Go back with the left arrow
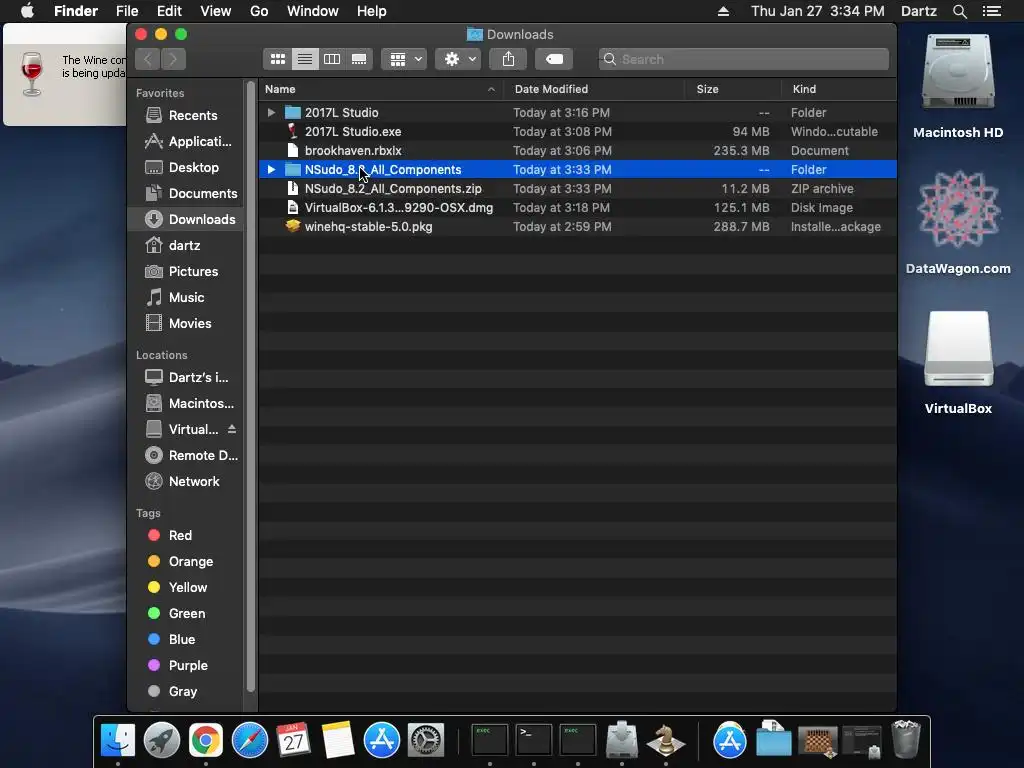 (x=148, y=59)
